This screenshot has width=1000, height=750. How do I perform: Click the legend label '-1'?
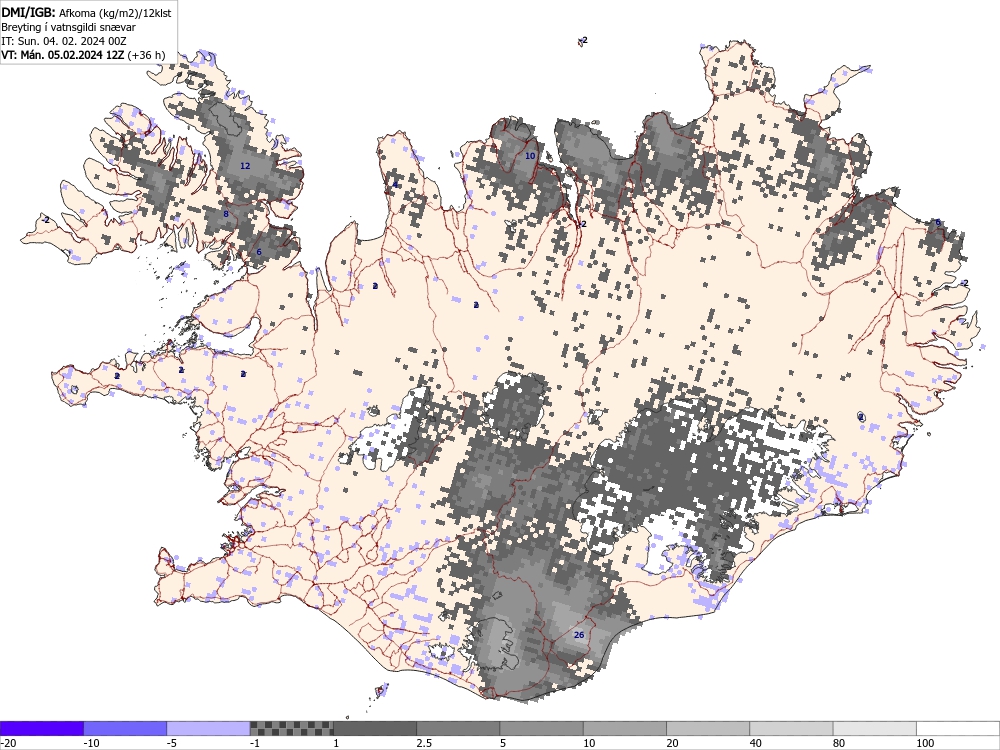256,744
